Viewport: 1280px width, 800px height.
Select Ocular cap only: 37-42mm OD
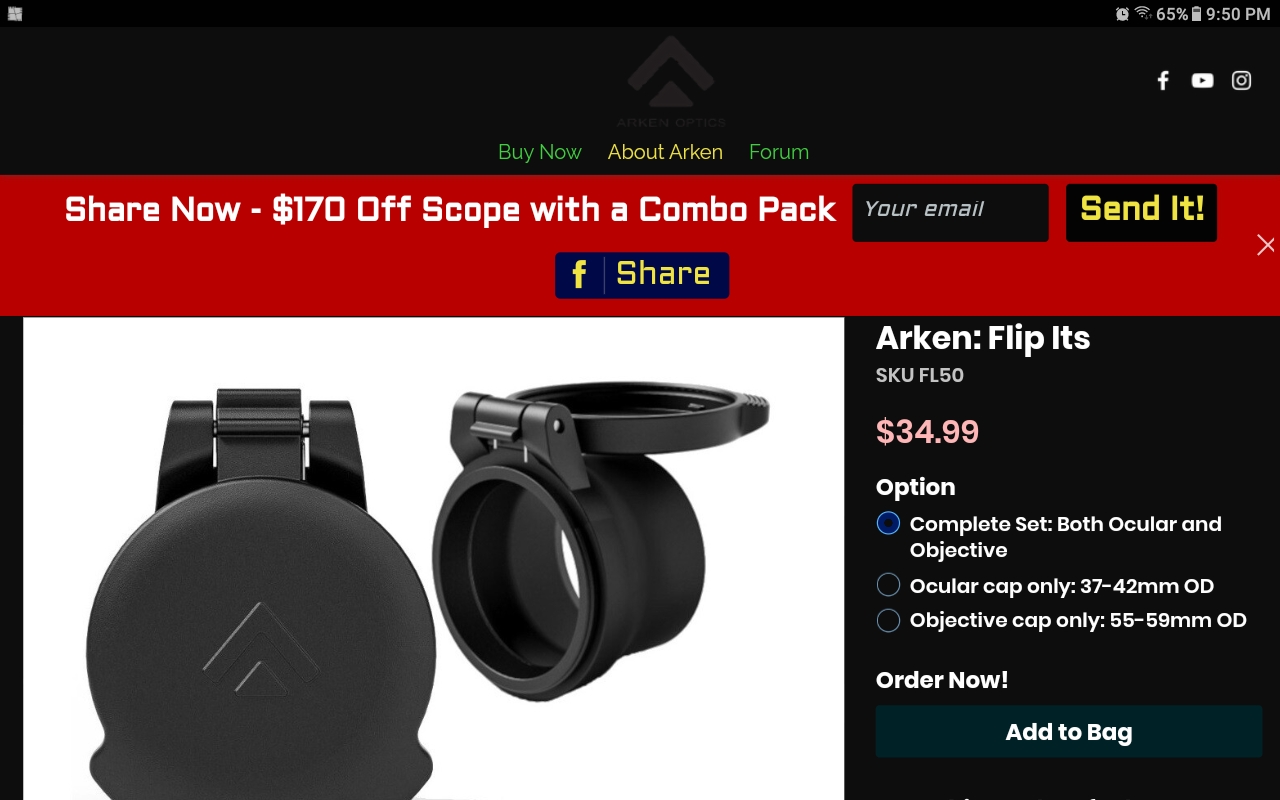point(888,585)
